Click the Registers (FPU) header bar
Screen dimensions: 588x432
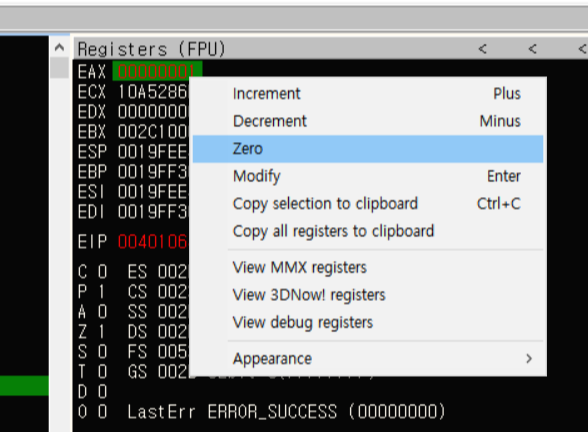pyautogui.click(x=330, y=49)
